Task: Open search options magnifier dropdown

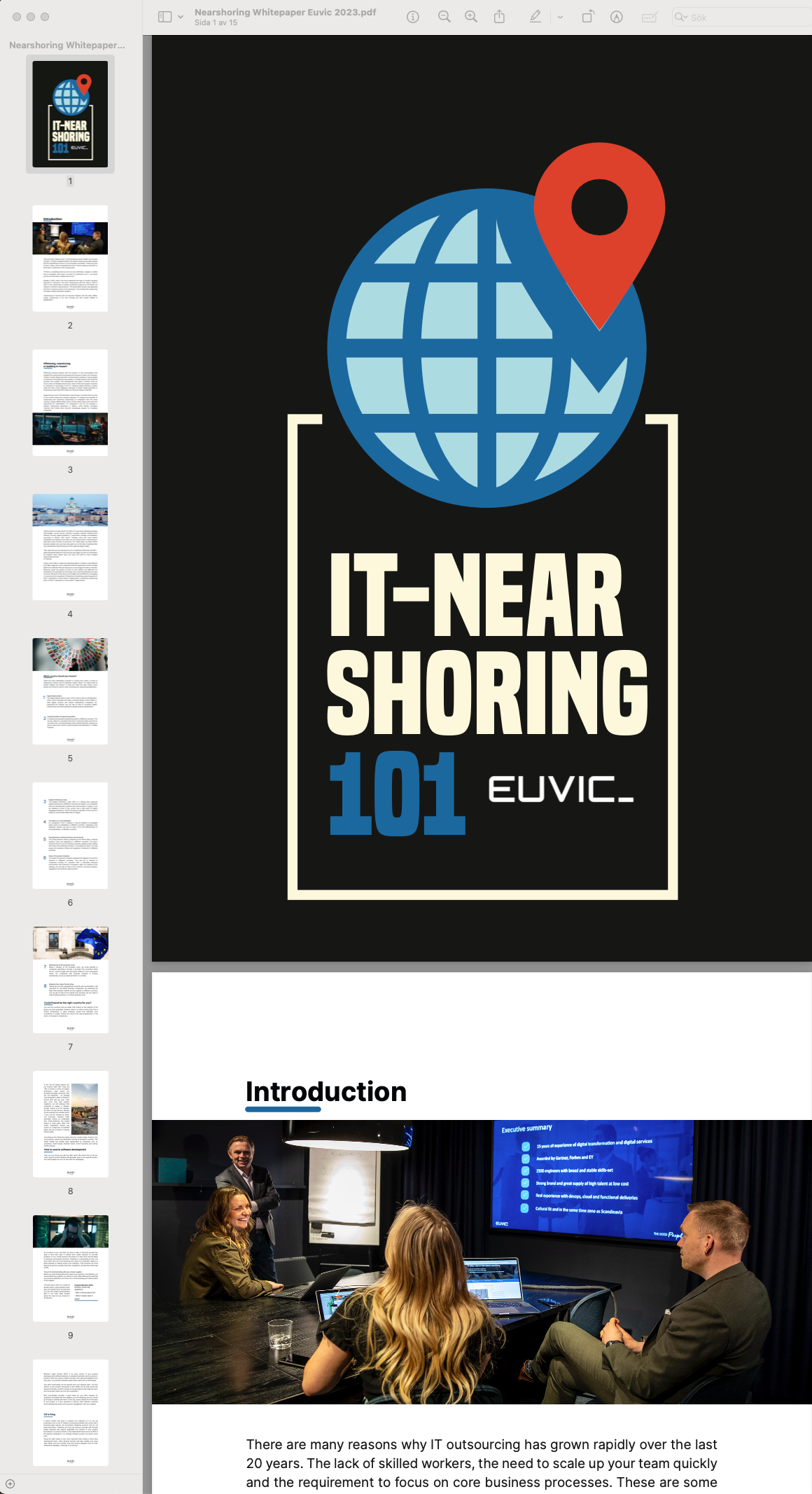Action: [x=681, y=18]
